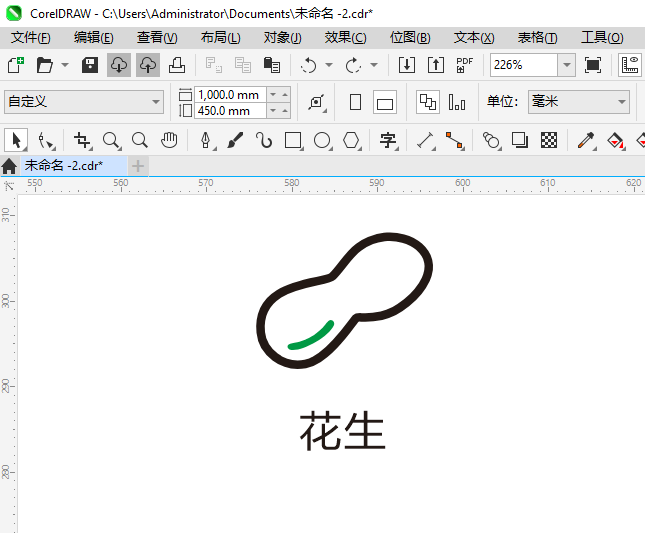Image resolution: width=645 pixels, height=533 pixels.
Task: Select the Shape edit tool
Action: pyautogui.click(x=46, y=141)
